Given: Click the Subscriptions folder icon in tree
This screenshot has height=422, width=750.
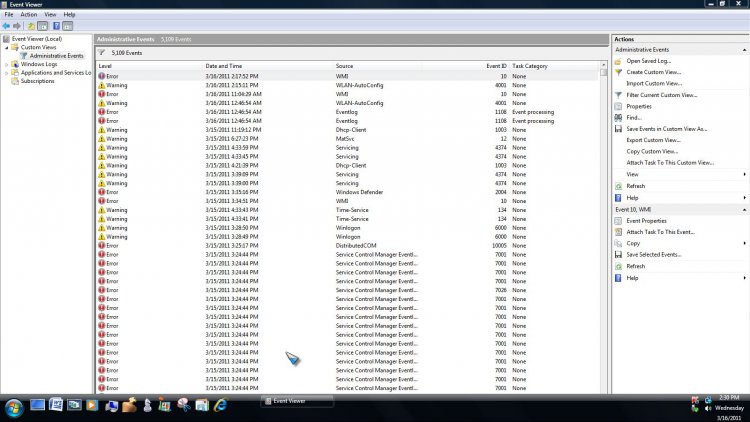Looking at the screenshot, I should tap(15, 81).
